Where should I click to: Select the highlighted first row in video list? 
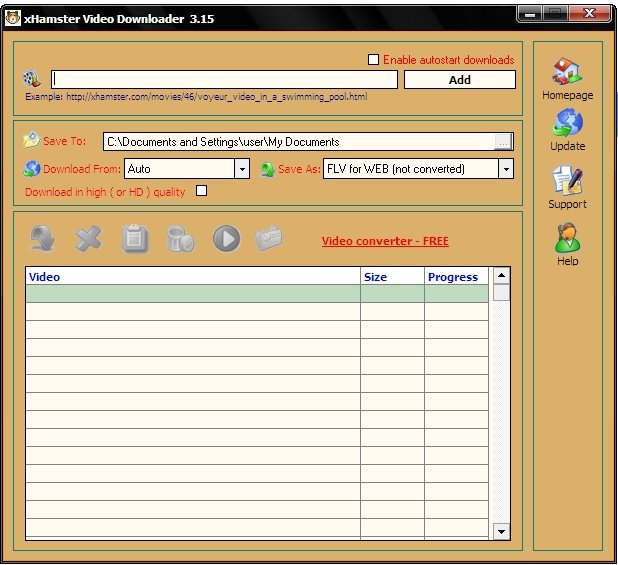click(257, 294)
